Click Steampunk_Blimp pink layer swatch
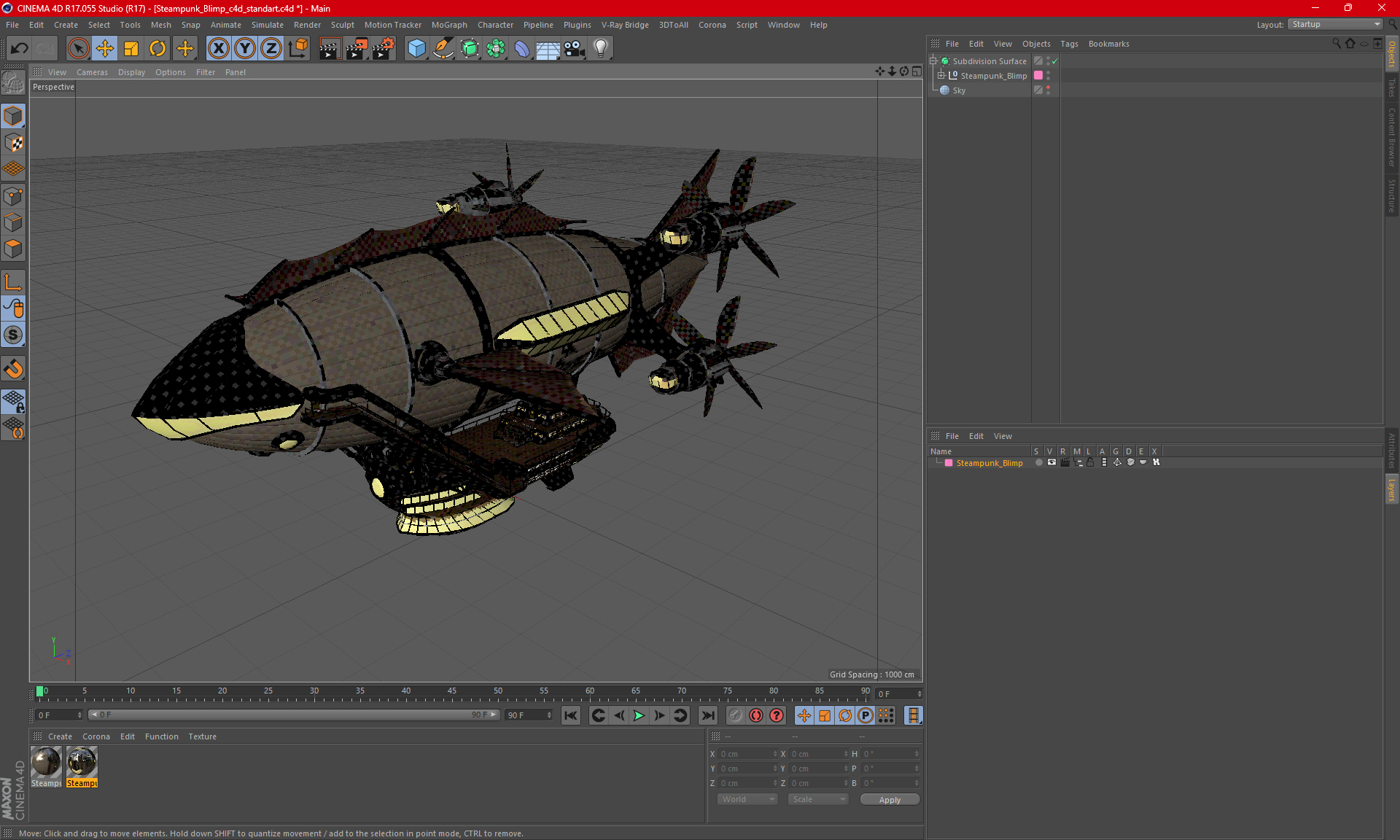The width and height of the screenshot is (1400, 840). [x=1038, y=76]
